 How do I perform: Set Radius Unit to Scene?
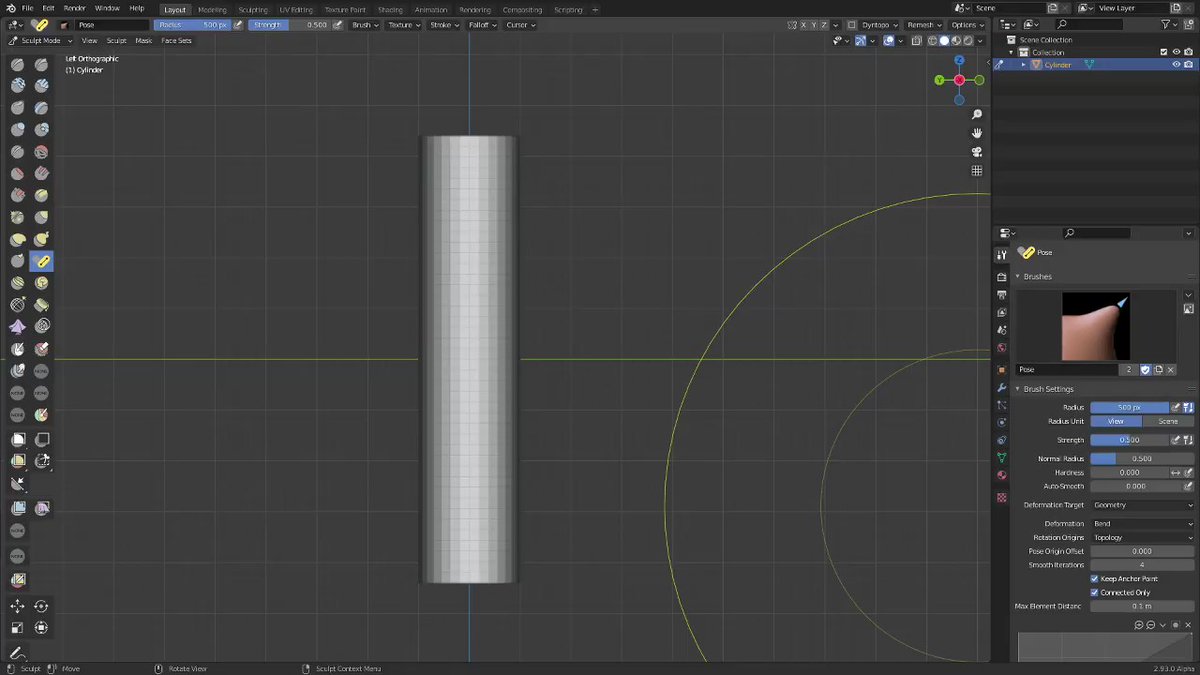click(x=1168, y=421)
